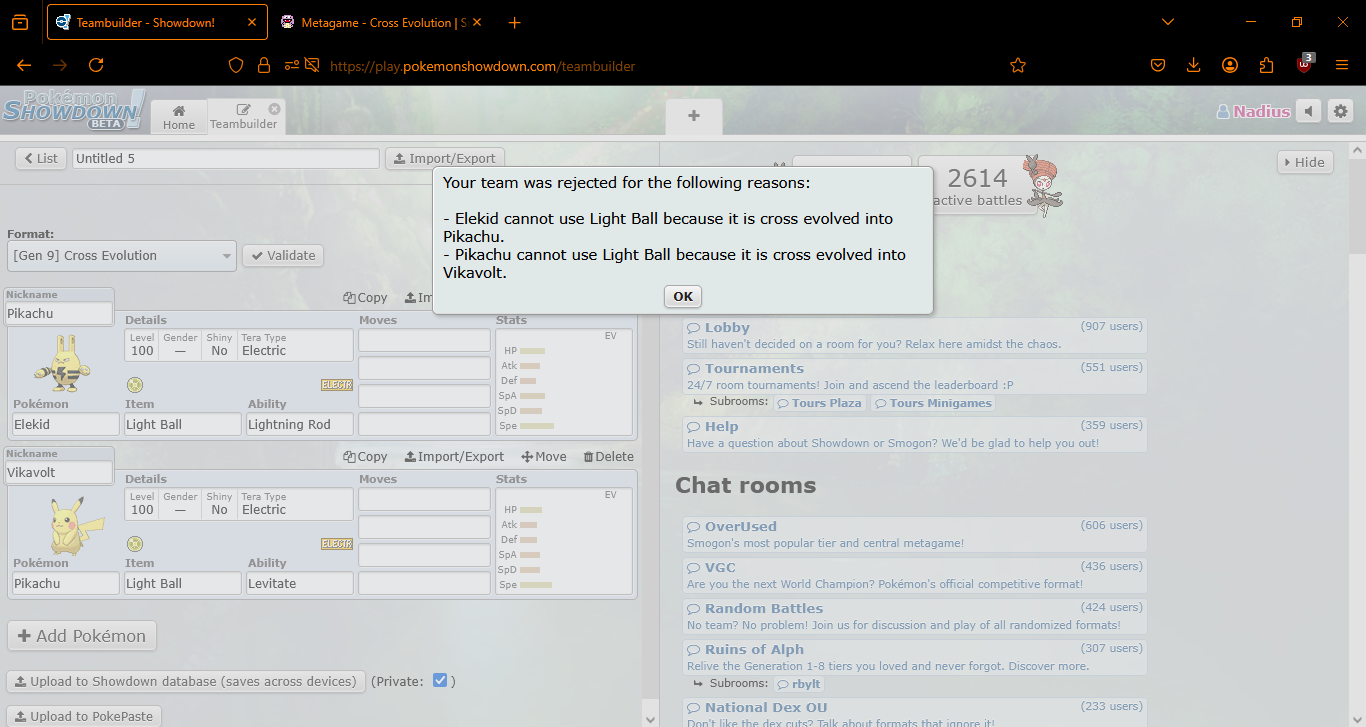Viewport: 1366px width, 727px height.
Task: Join the Random Battles room
Action: pos(915,616)
